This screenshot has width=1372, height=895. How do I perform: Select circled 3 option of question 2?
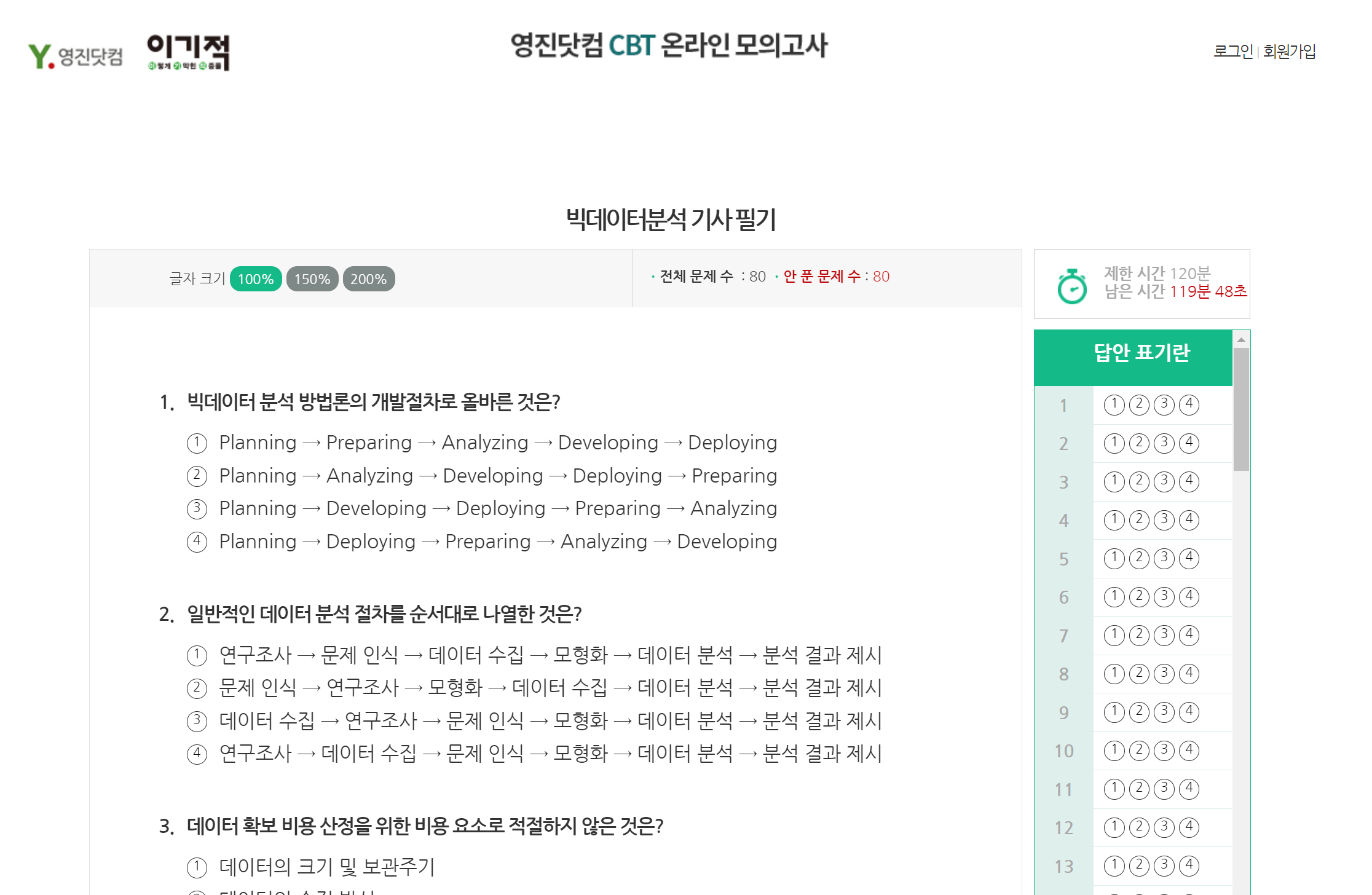(197, 720)
